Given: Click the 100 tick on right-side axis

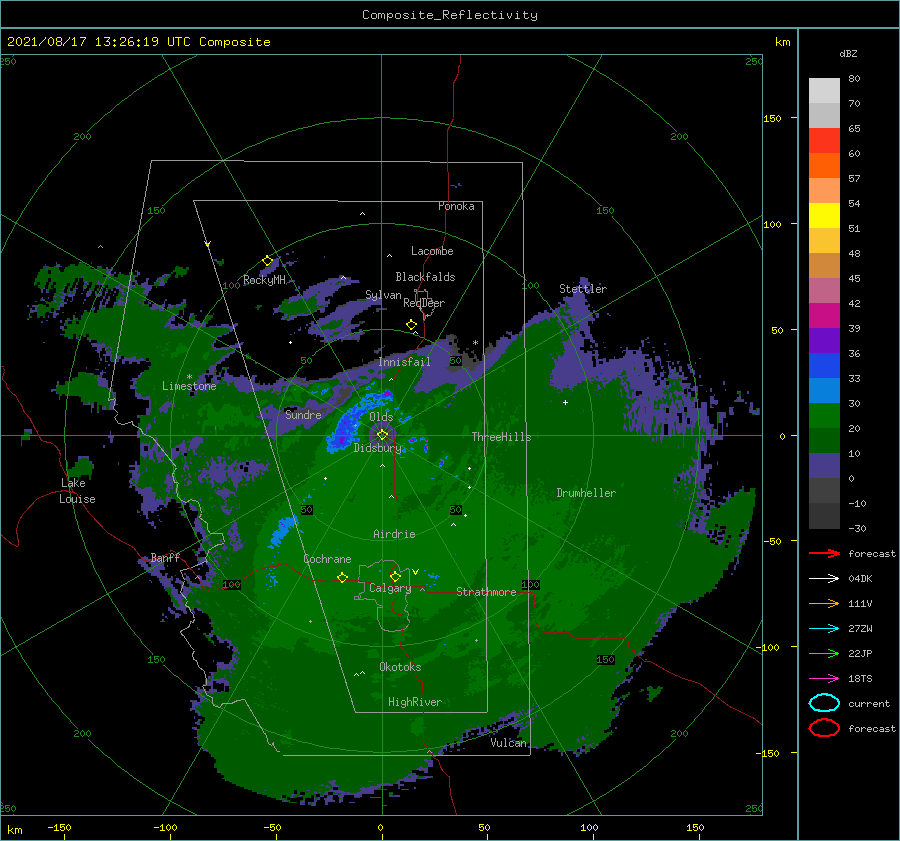Looking at the screenshot, I should [773, 224].
